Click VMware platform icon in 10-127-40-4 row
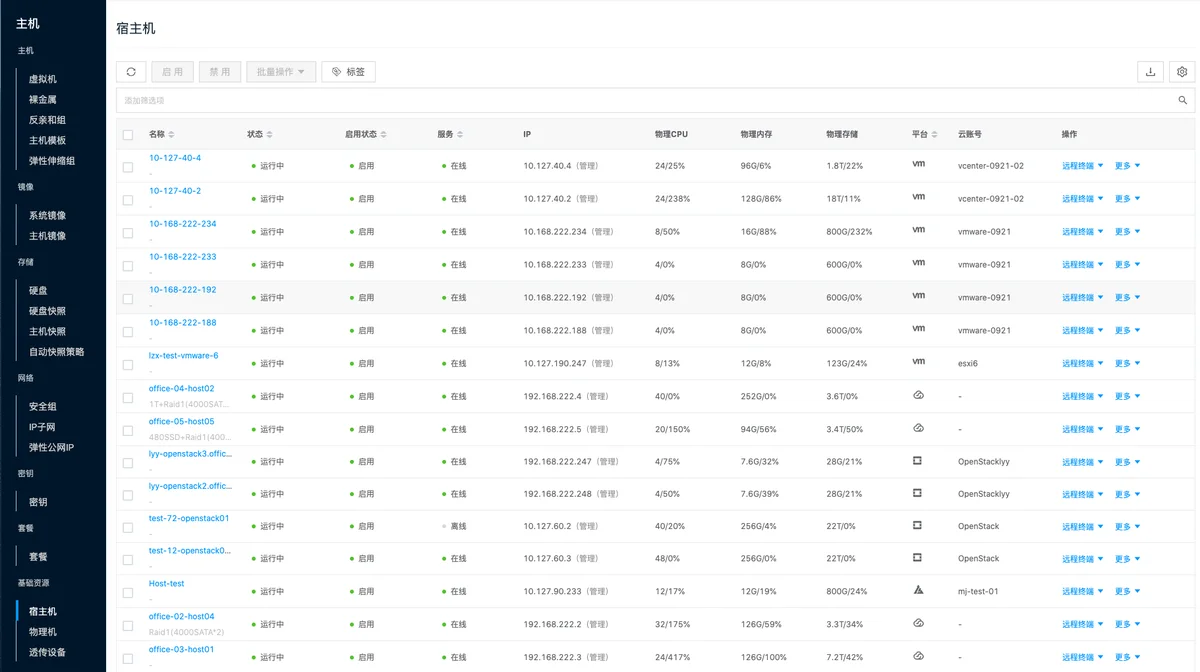The height and width of the screenshot is (672, 1200). (x=918, y=163)
